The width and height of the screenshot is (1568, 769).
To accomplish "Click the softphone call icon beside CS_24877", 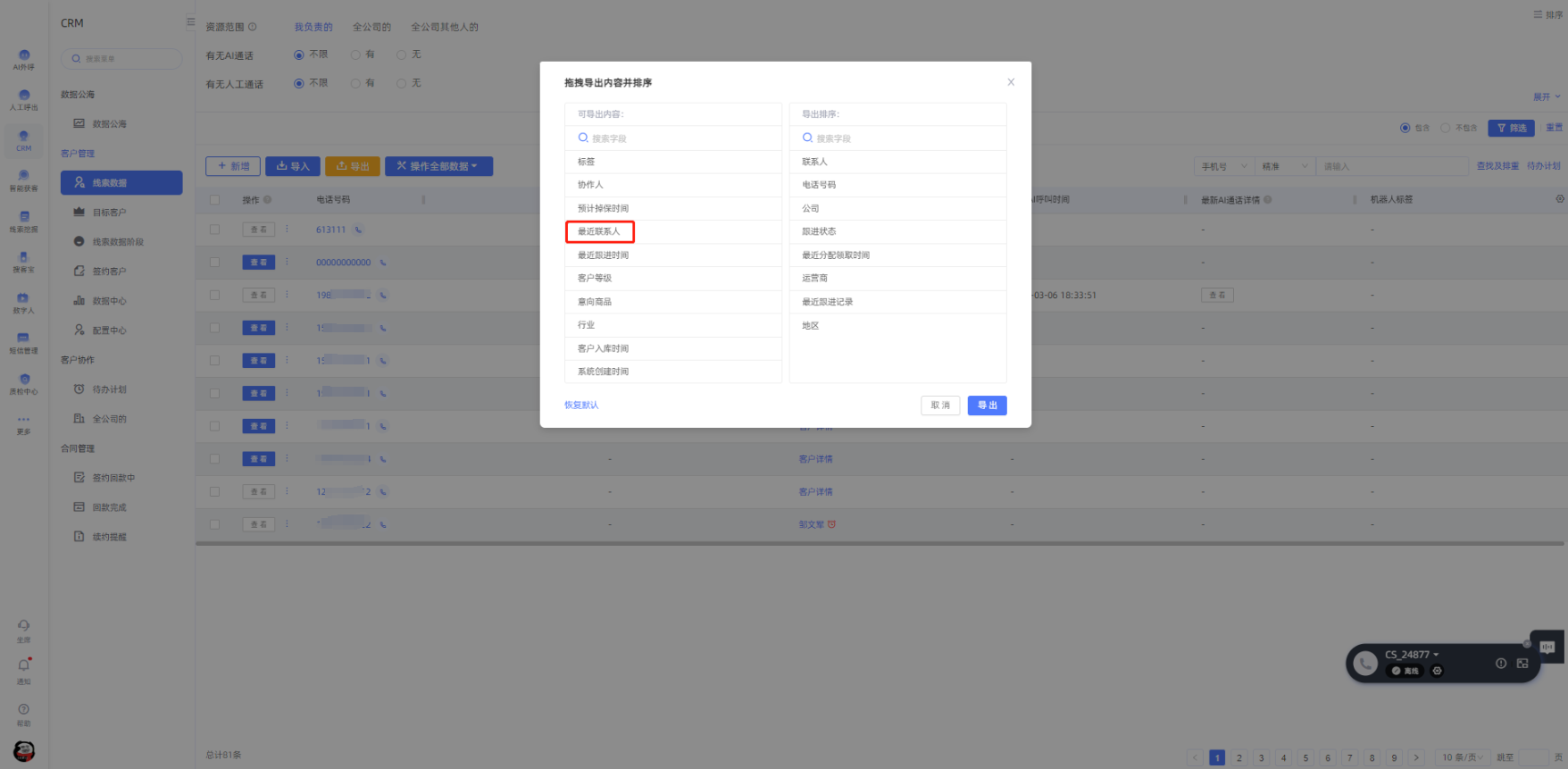I will pos(1364,664).
